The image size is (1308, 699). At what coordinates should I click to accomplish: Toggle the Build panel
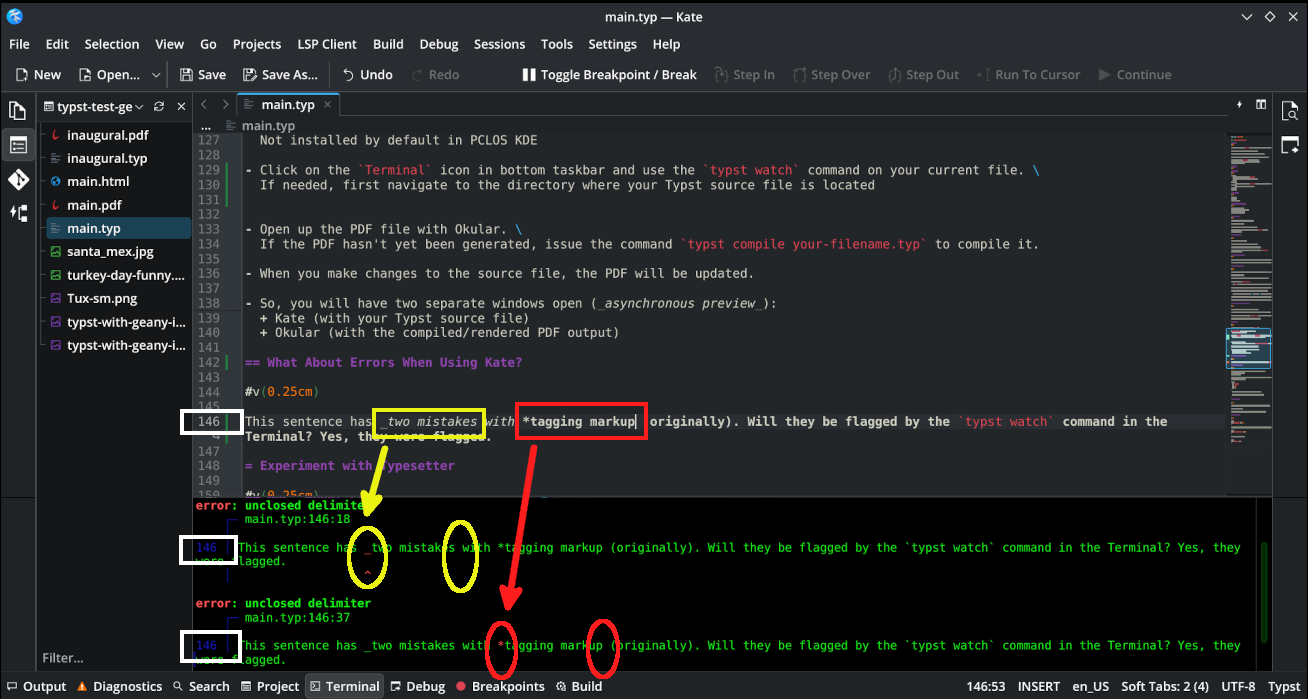pos(578,686)
